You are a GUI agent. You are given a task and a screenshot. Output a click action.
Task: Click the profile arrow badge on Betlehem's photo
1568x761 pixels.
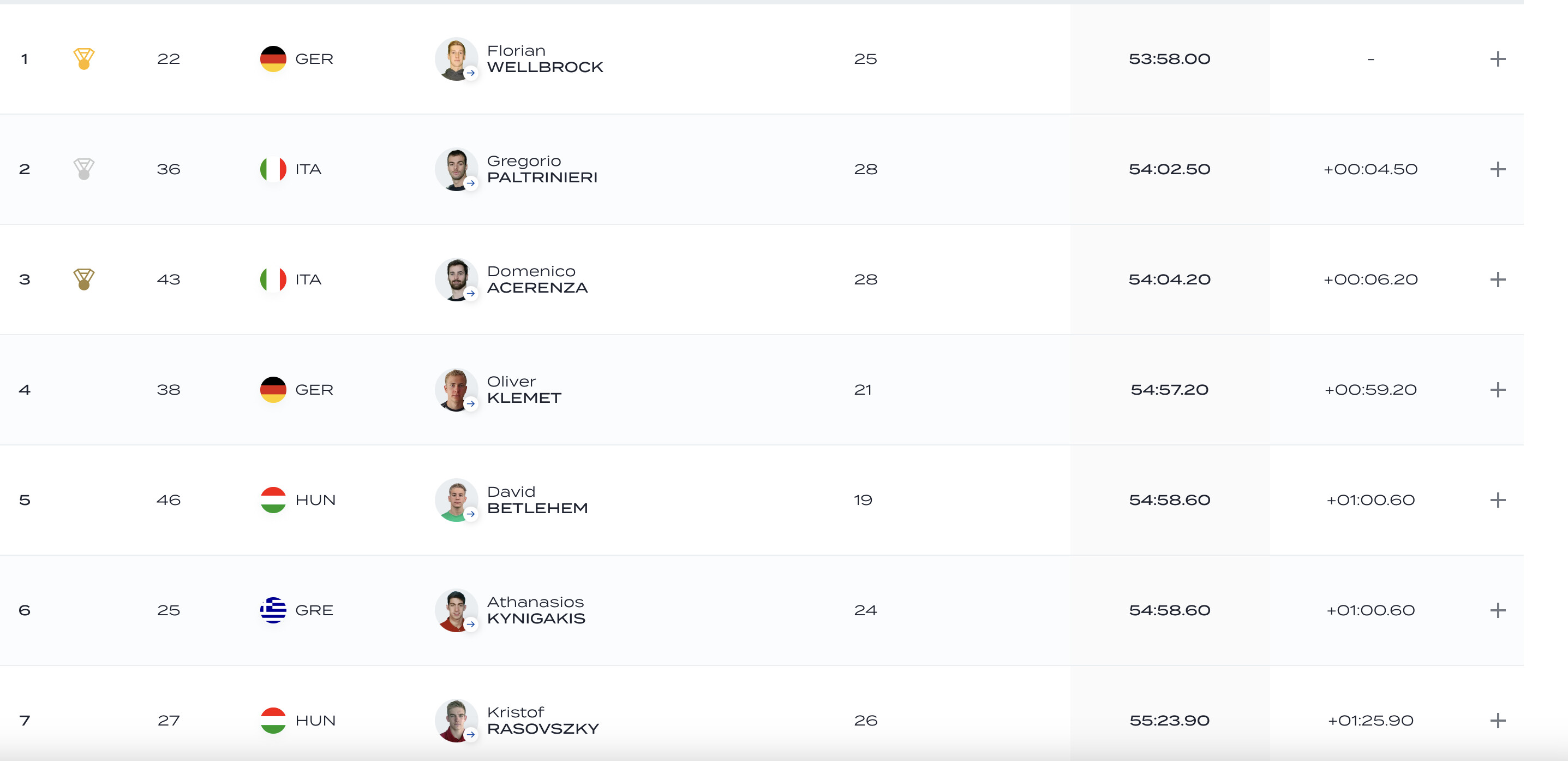[x=470, y=514]
